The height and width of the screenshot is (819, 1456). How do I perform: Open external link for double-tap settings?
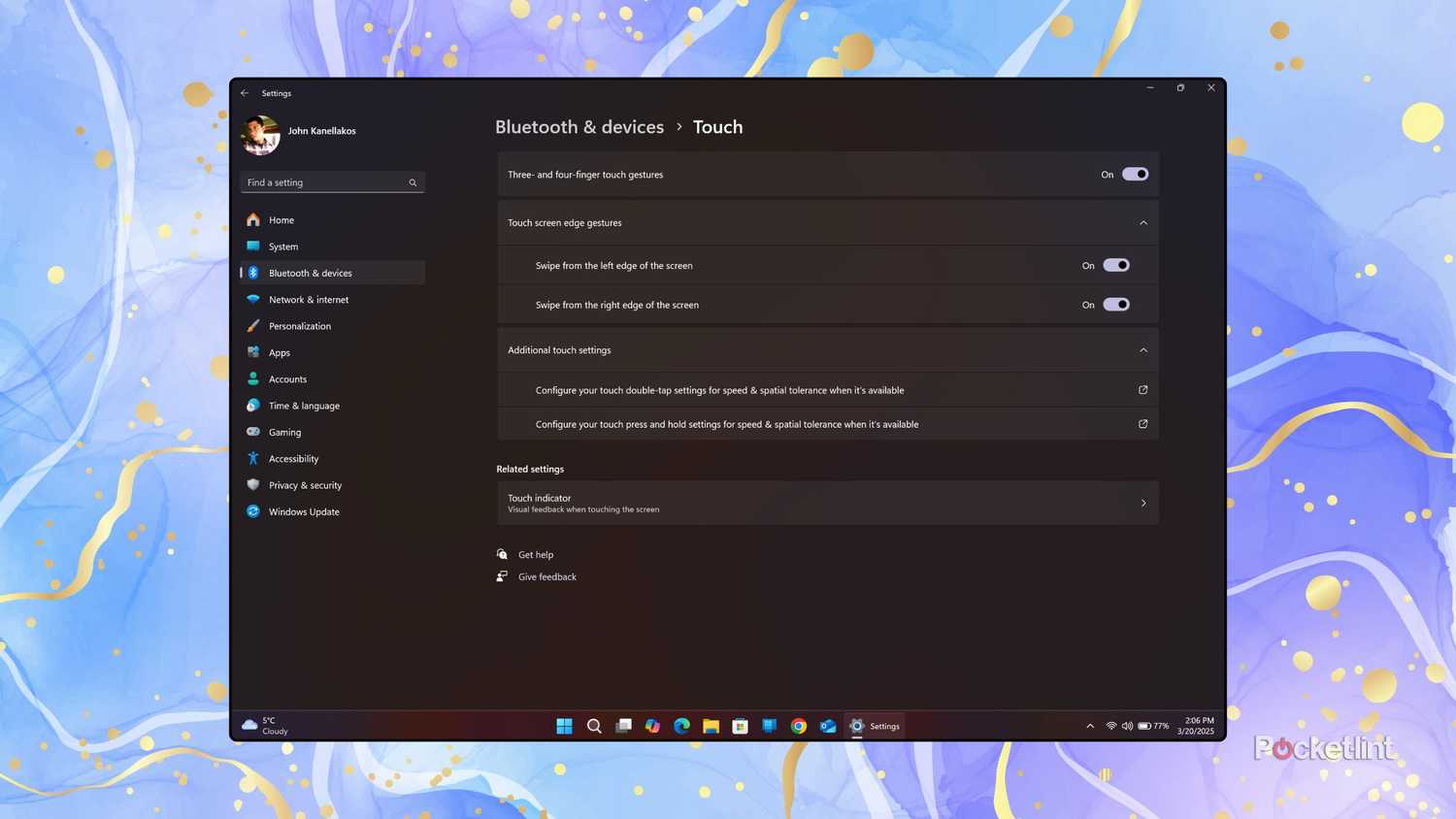coord(1142,390)
